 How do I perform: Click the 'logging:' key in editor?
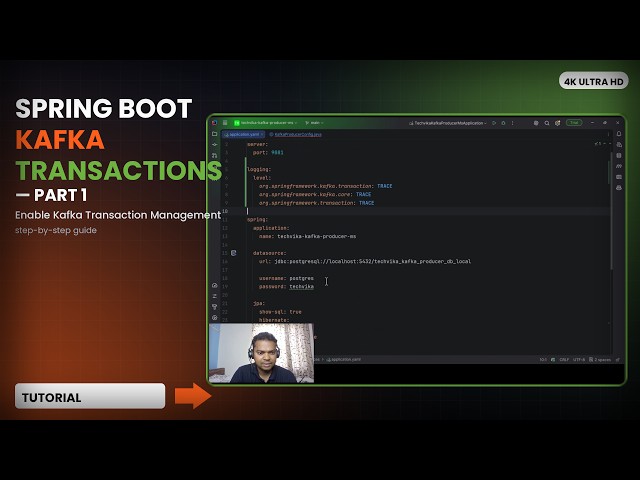pyautogui.click(x=259, y=169)
